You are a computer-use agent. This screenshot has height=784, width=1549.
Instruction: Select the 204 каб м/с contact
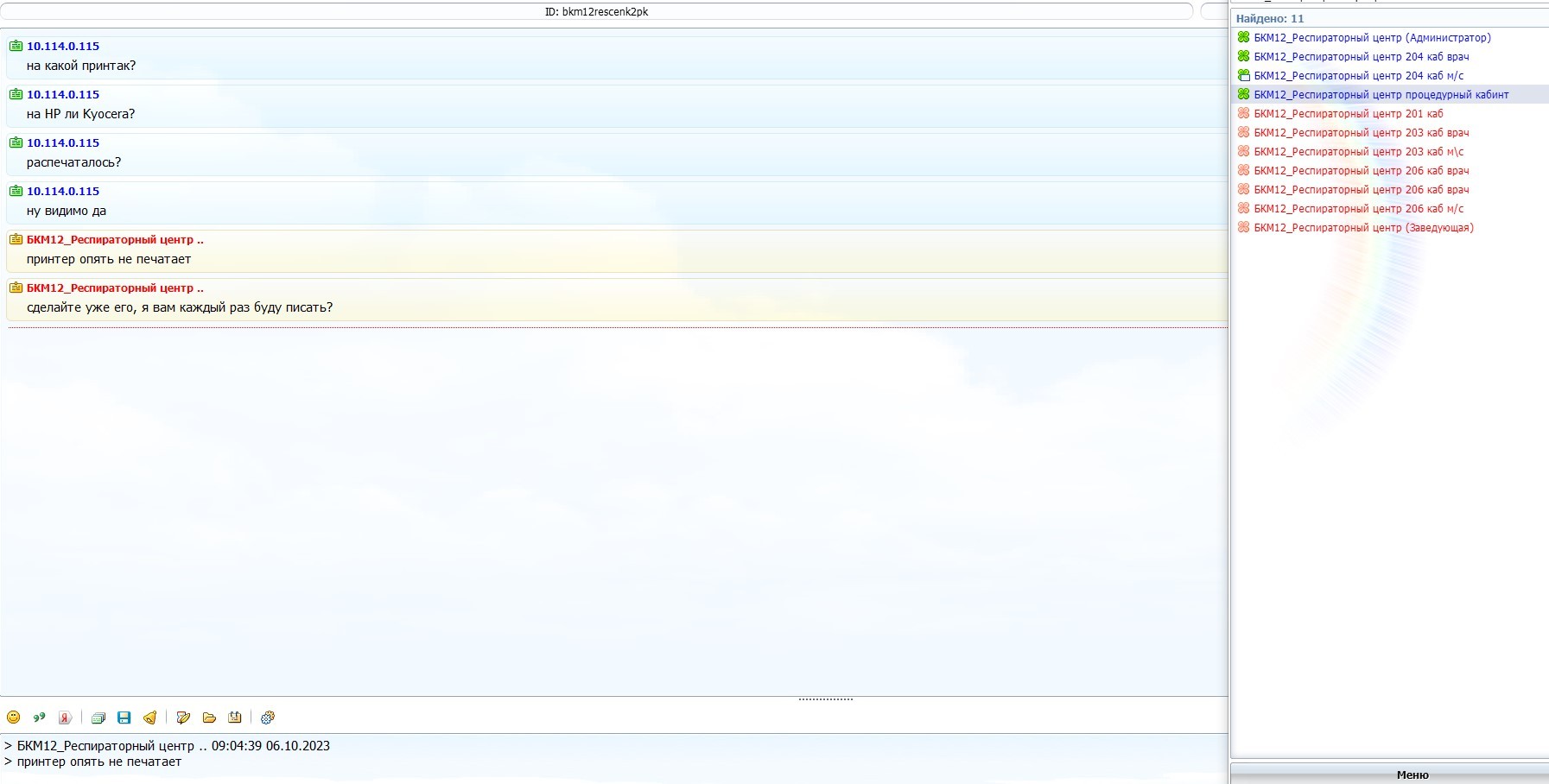pyautogui.click(x=1358, y=76)
